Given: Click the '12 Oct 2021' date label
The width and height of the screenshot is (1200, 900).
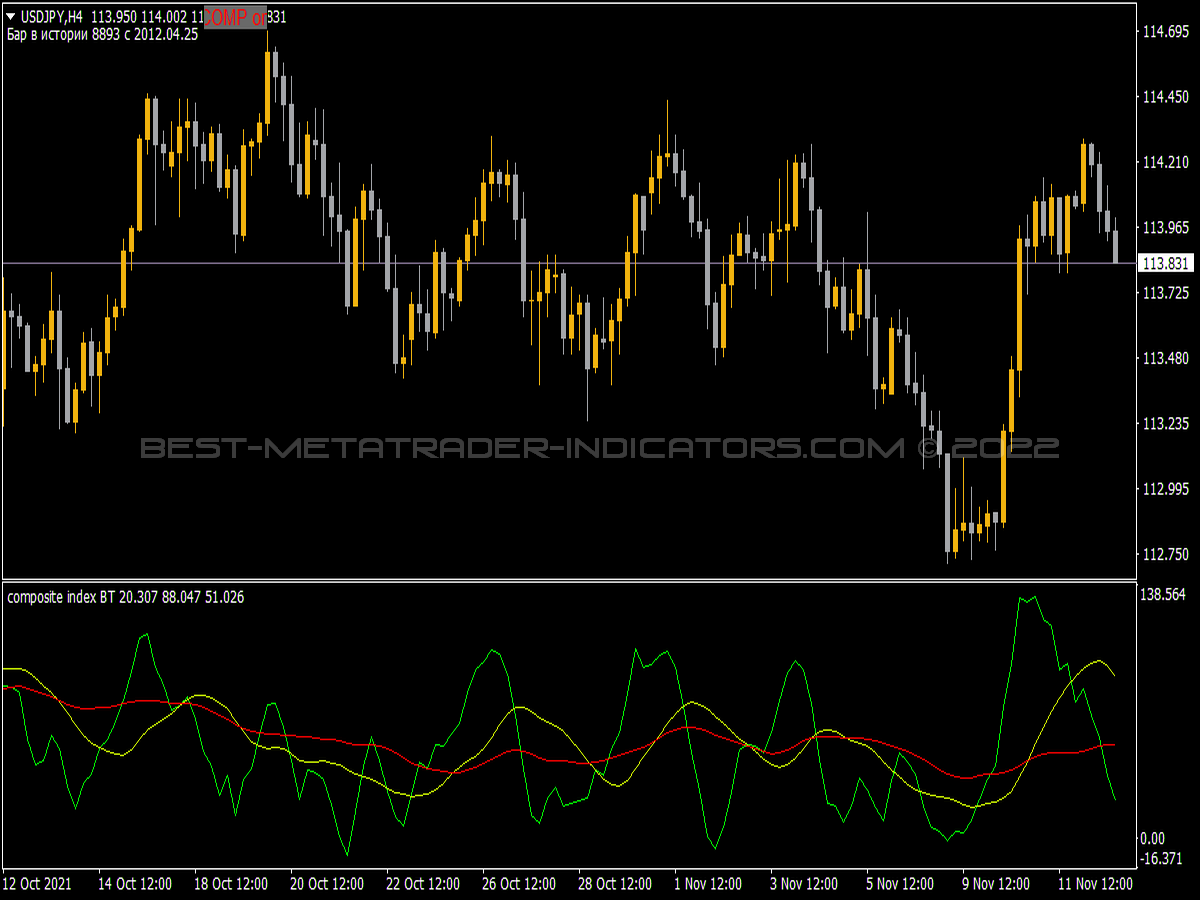Looking at the screenshot, I should [x=37, y=884].
